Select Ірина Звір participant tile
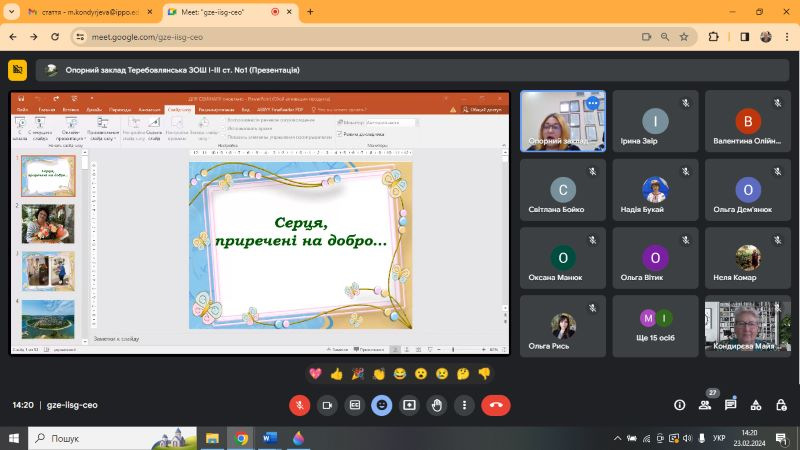 pos(655,121)
